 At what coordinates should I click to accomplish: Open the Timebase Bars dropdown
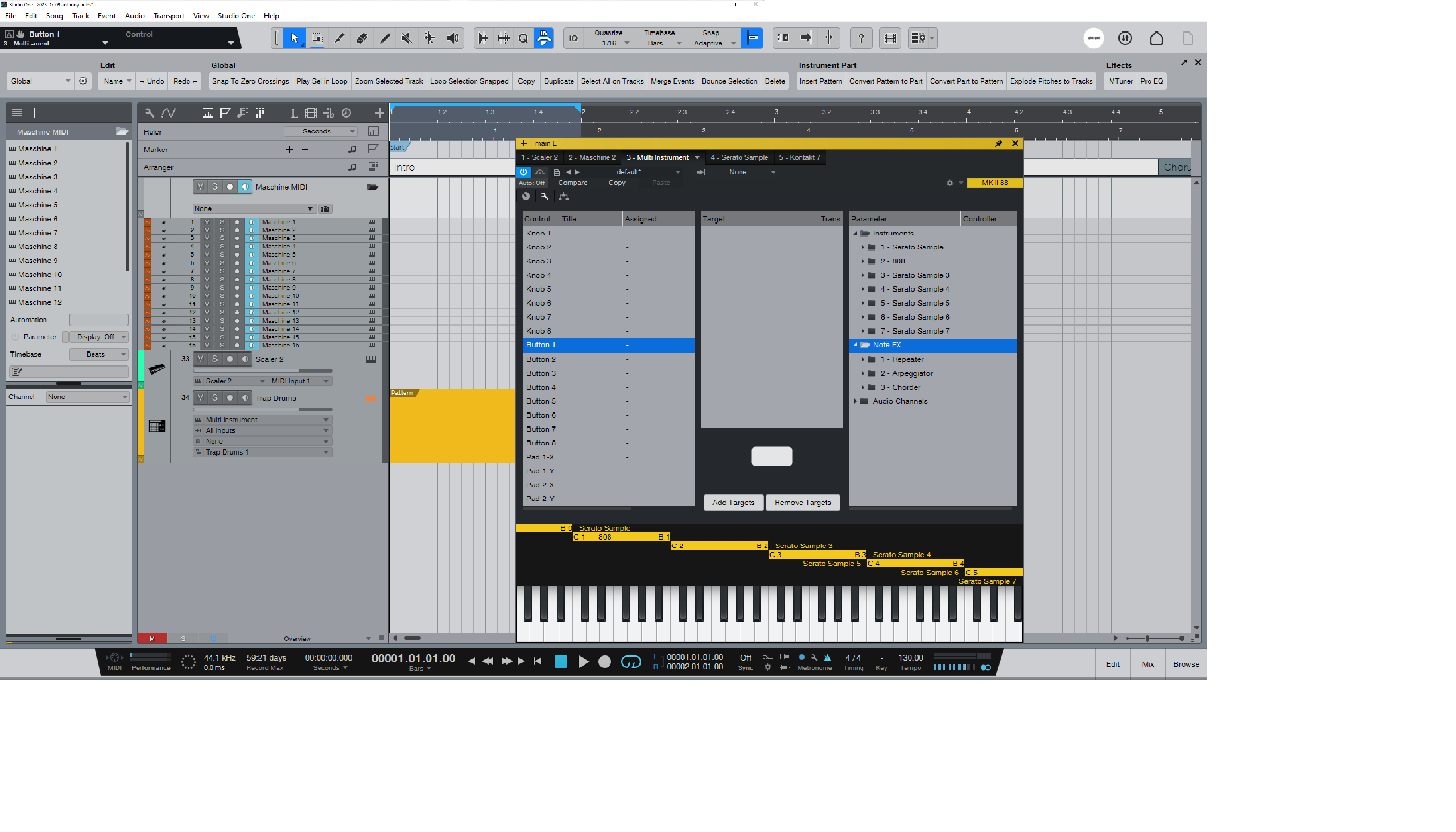[x=661, y=38]
